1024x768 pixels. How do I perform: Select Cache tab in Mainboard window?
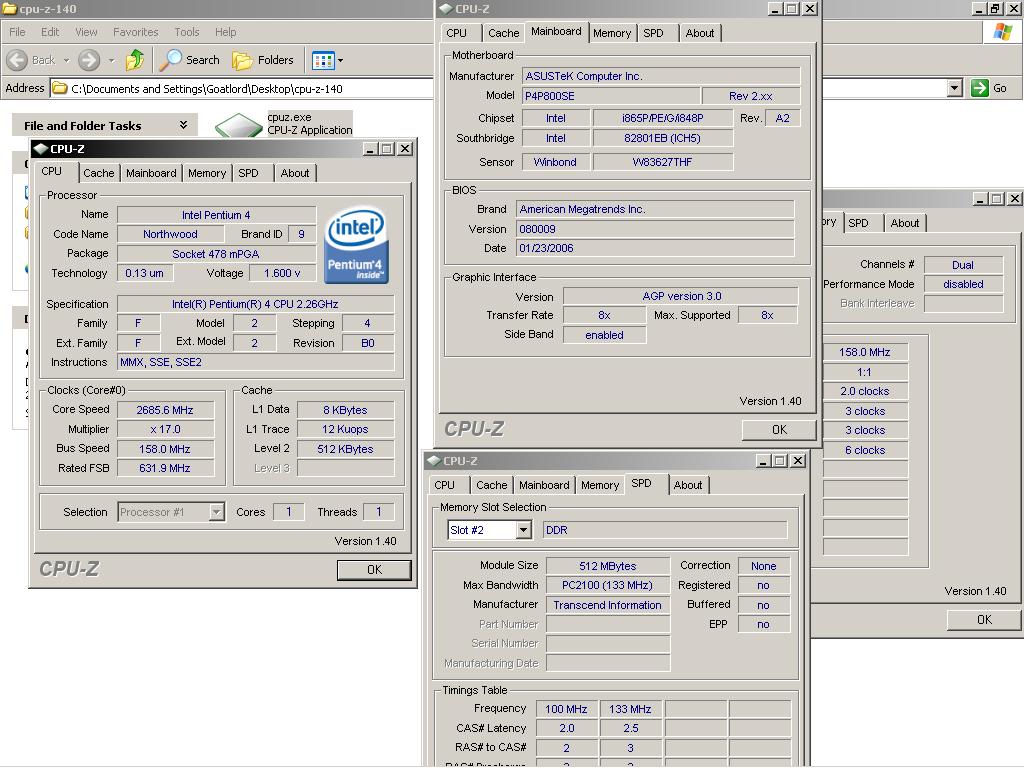[504, 33]
